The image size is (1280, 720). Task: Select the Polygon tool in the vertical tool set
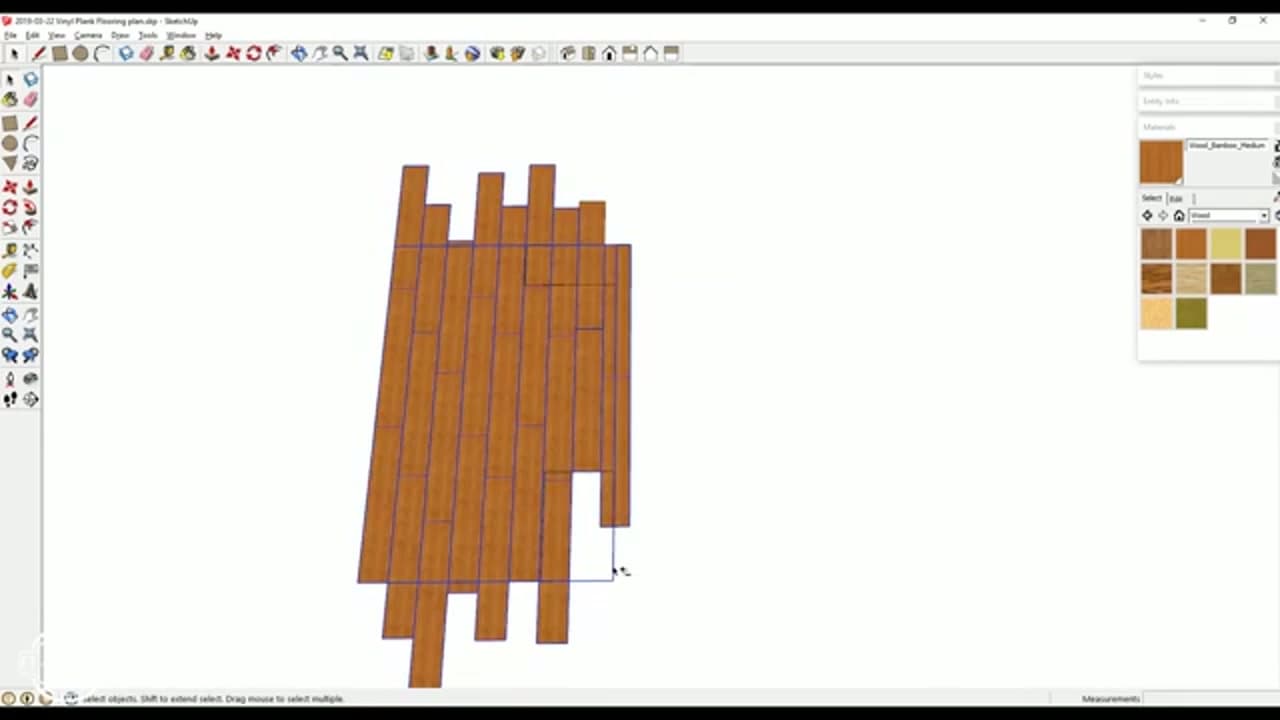(x=10, y=163)
